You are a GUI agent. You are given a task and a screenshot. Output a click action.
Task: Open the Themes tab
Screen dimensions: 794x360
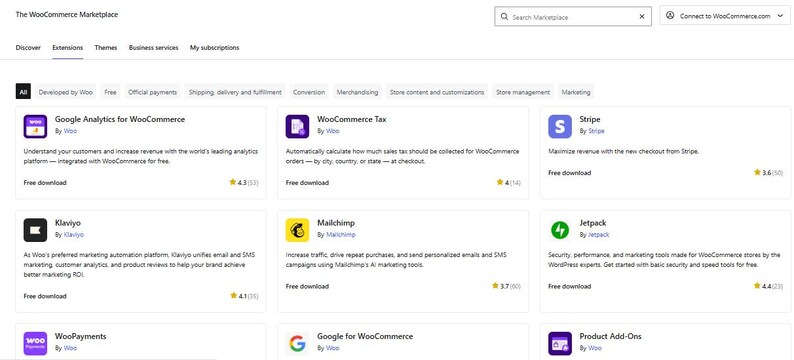(x=106, y=48)
